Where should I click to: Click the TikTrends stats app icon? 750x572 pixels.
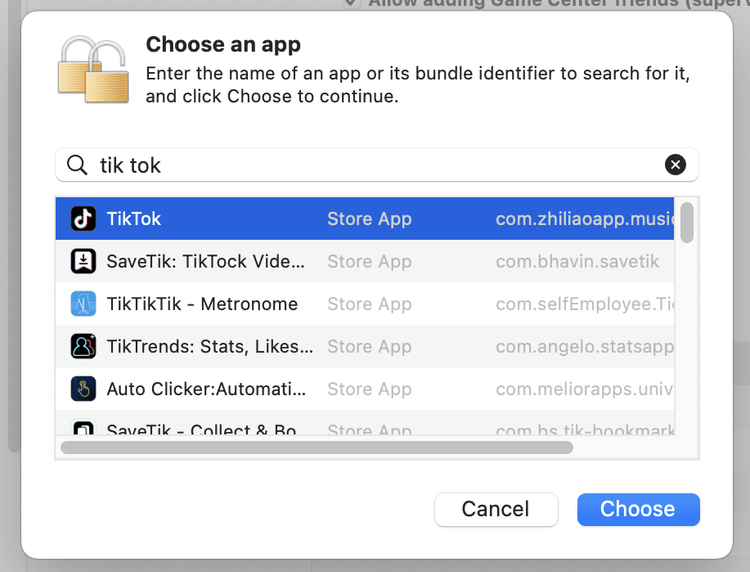click(x=83, y=346)
